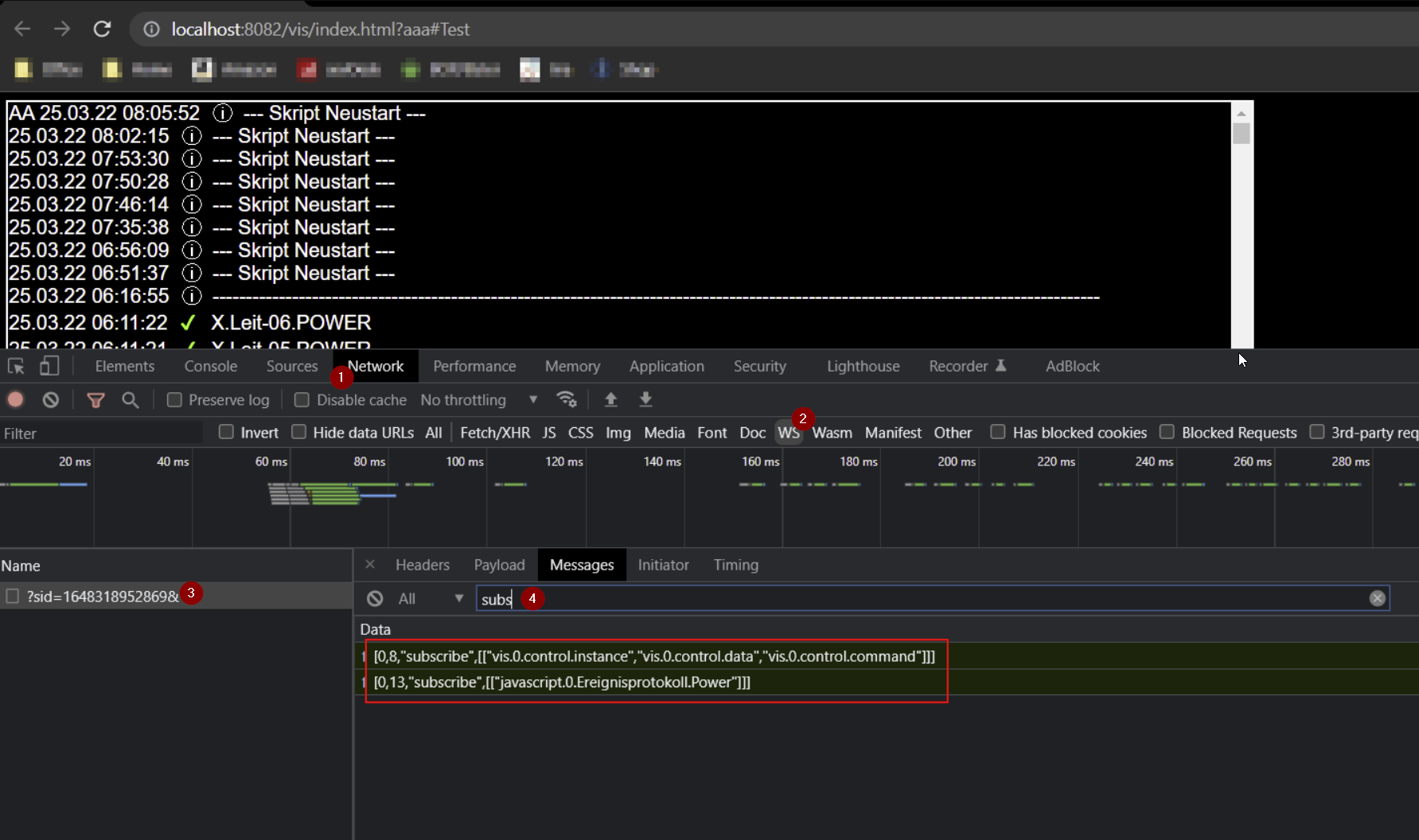The width and height of the screenshot is (1419, 840).
Task: Open network conditions wifi icon
Action: [567, 399]
